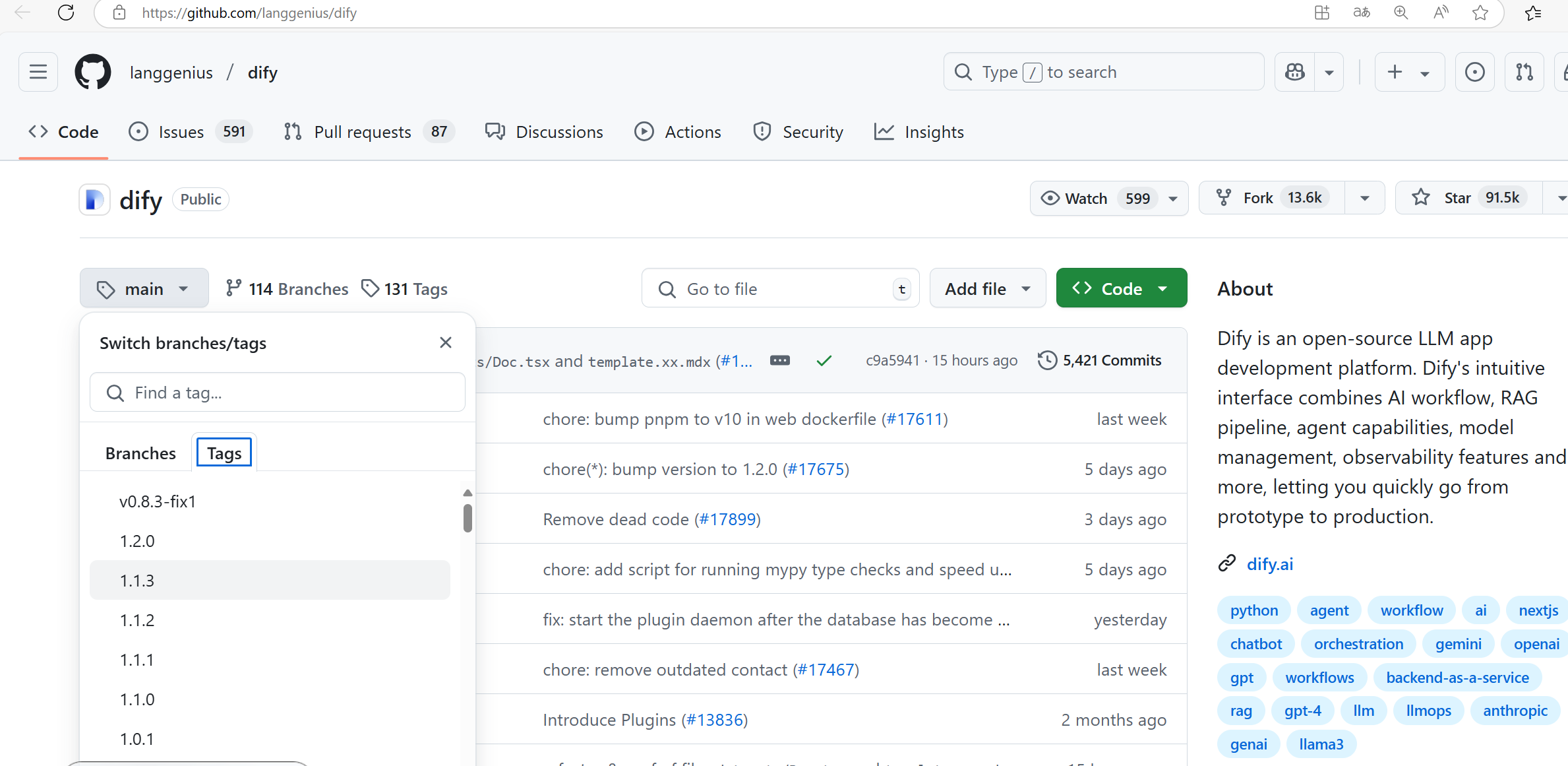This screenshot has height=766, width=1568.
Task: Open the Pull requests tab
Action: tap(362, 132)
